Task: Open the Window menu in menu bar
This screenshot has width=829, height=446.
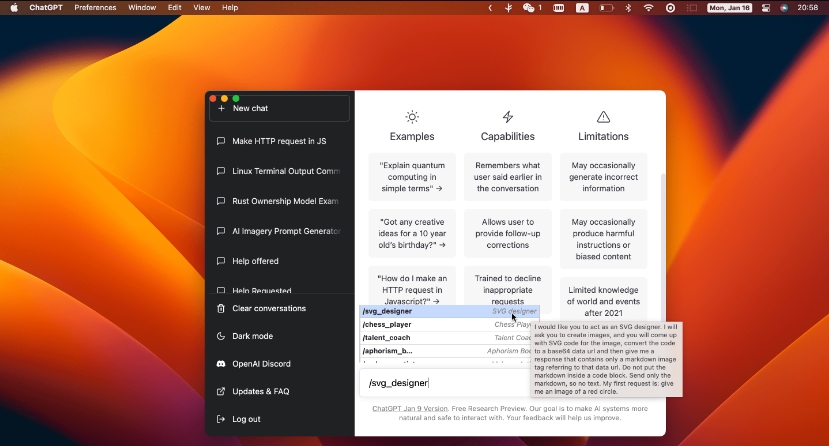Action: [142, 7]
